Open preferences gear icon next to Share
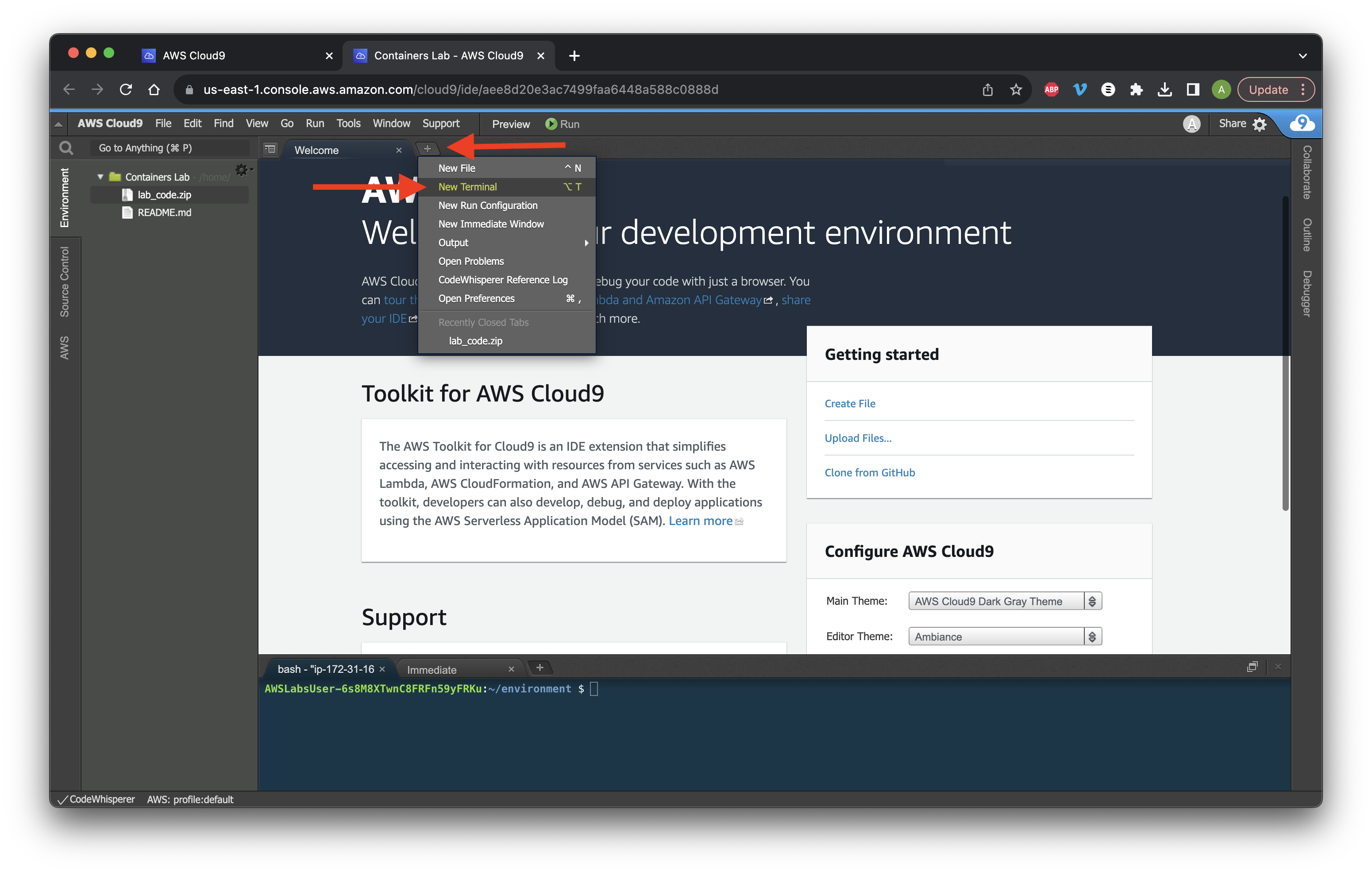Screen dimensions: 1372x873 [x=1260, y=124]
